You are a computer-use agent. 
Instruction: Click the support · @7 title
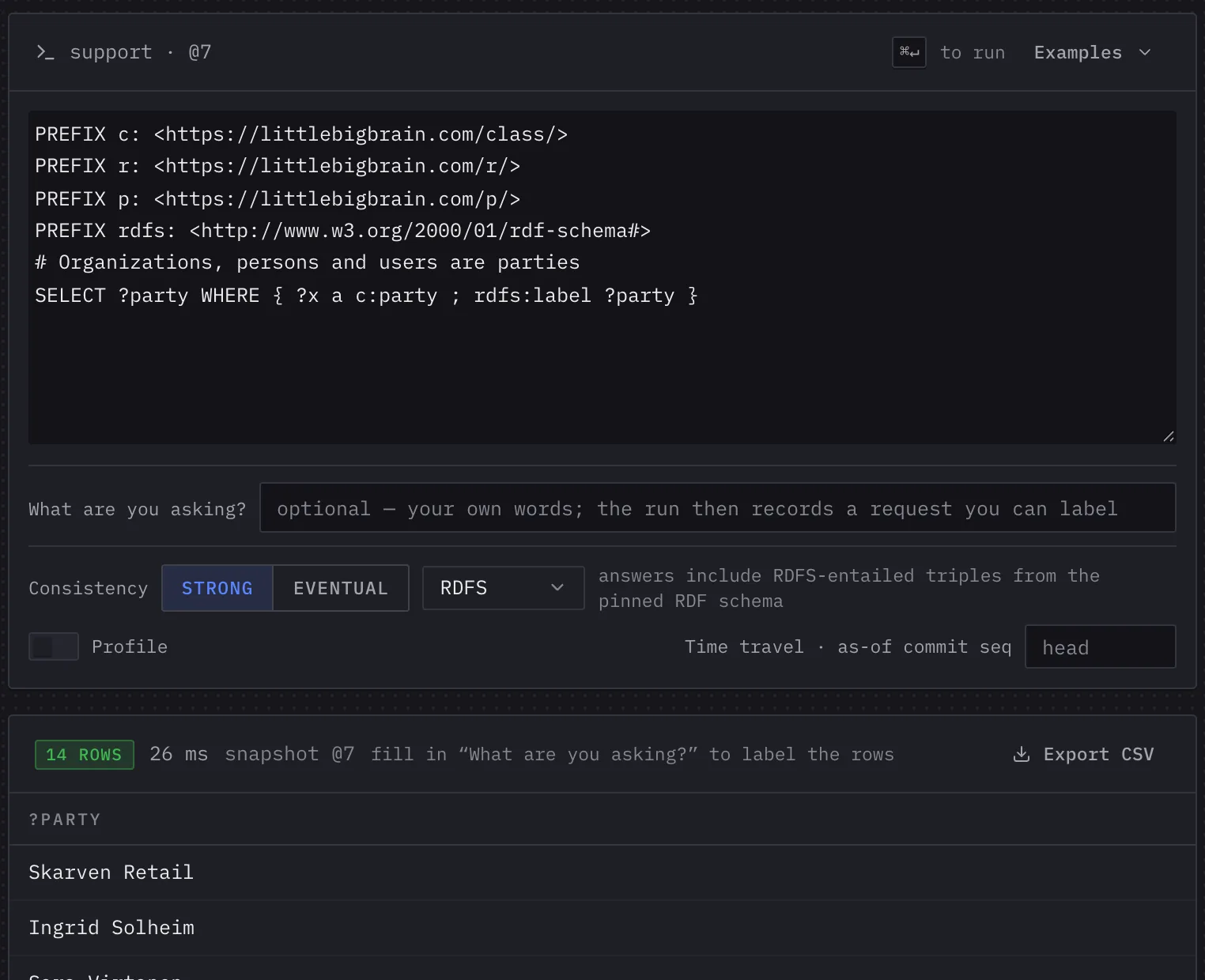141,53
